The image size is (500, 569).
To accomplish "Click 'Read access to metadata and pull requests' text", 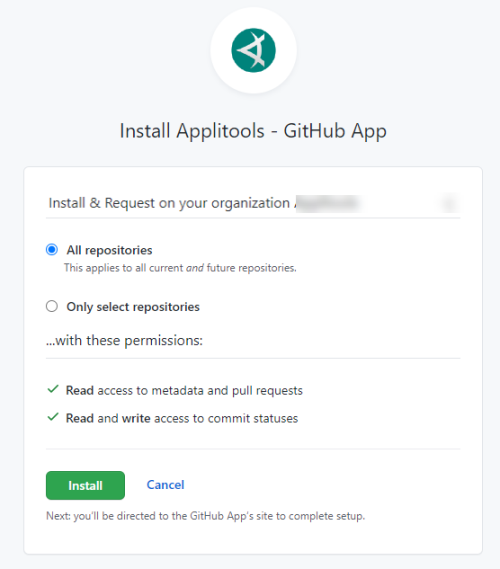I will pyautogui.click(x=184, y=390).
